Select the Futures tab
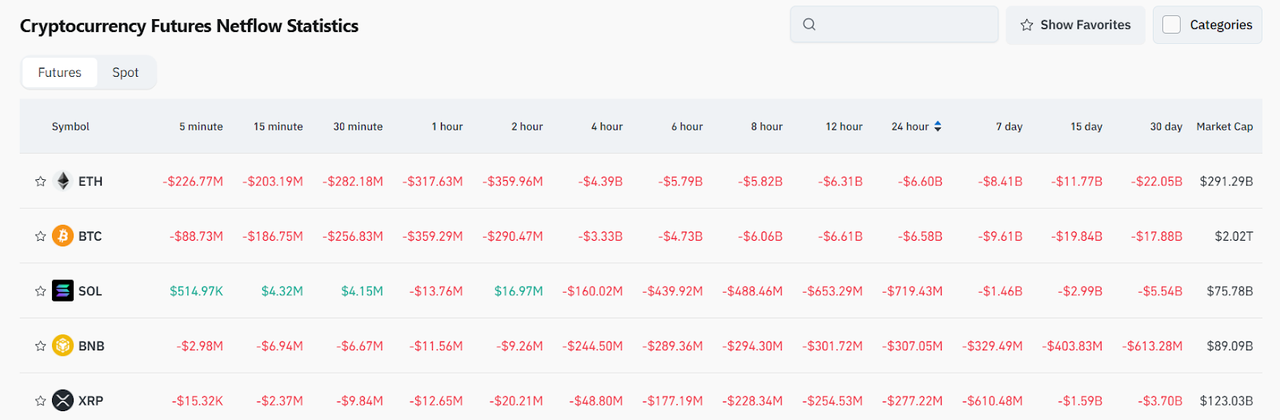Viewport: 1280px width, 420px height. [60, 73]
